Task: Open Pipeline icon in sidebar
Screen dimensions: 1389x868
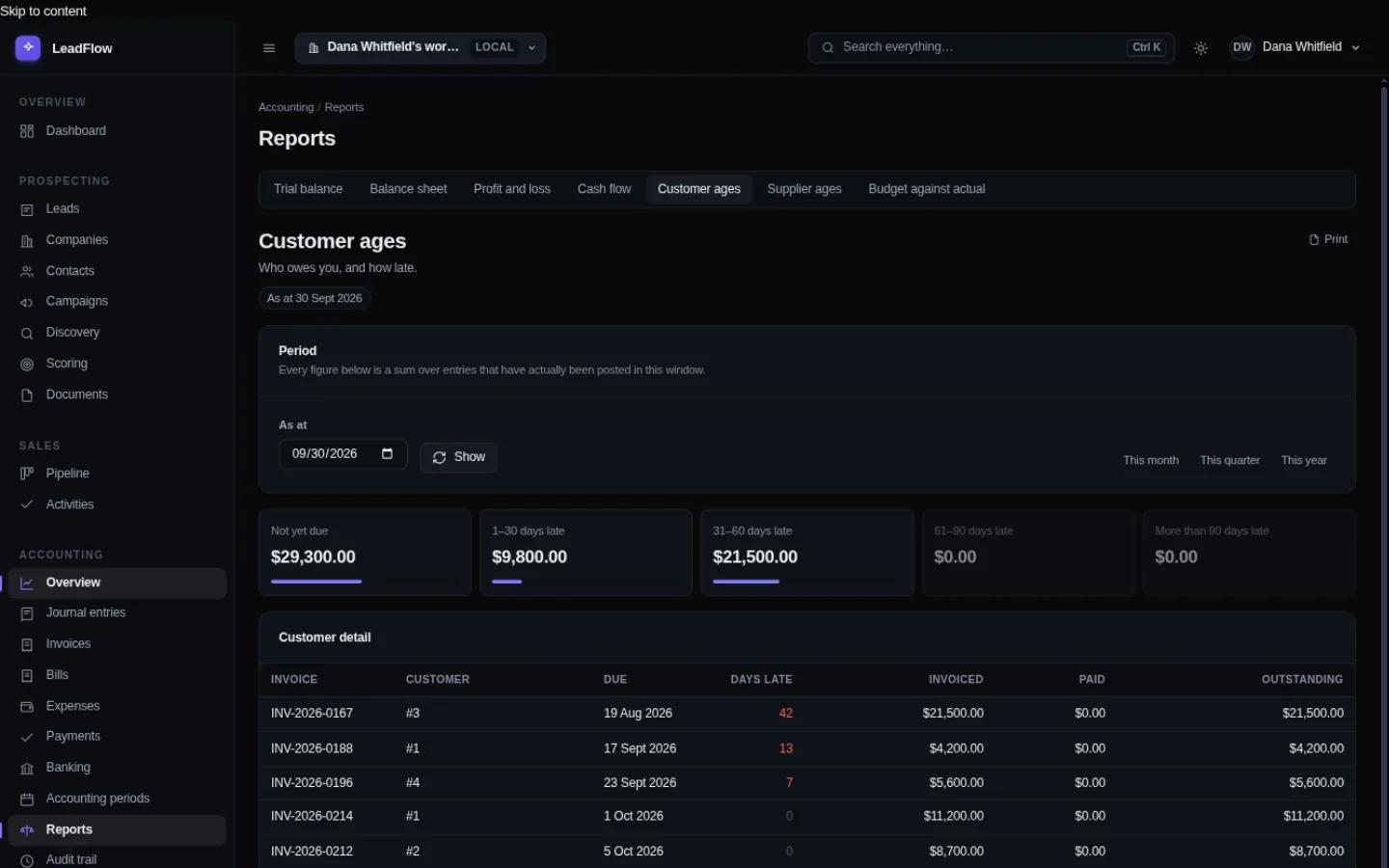Action: 27,474
